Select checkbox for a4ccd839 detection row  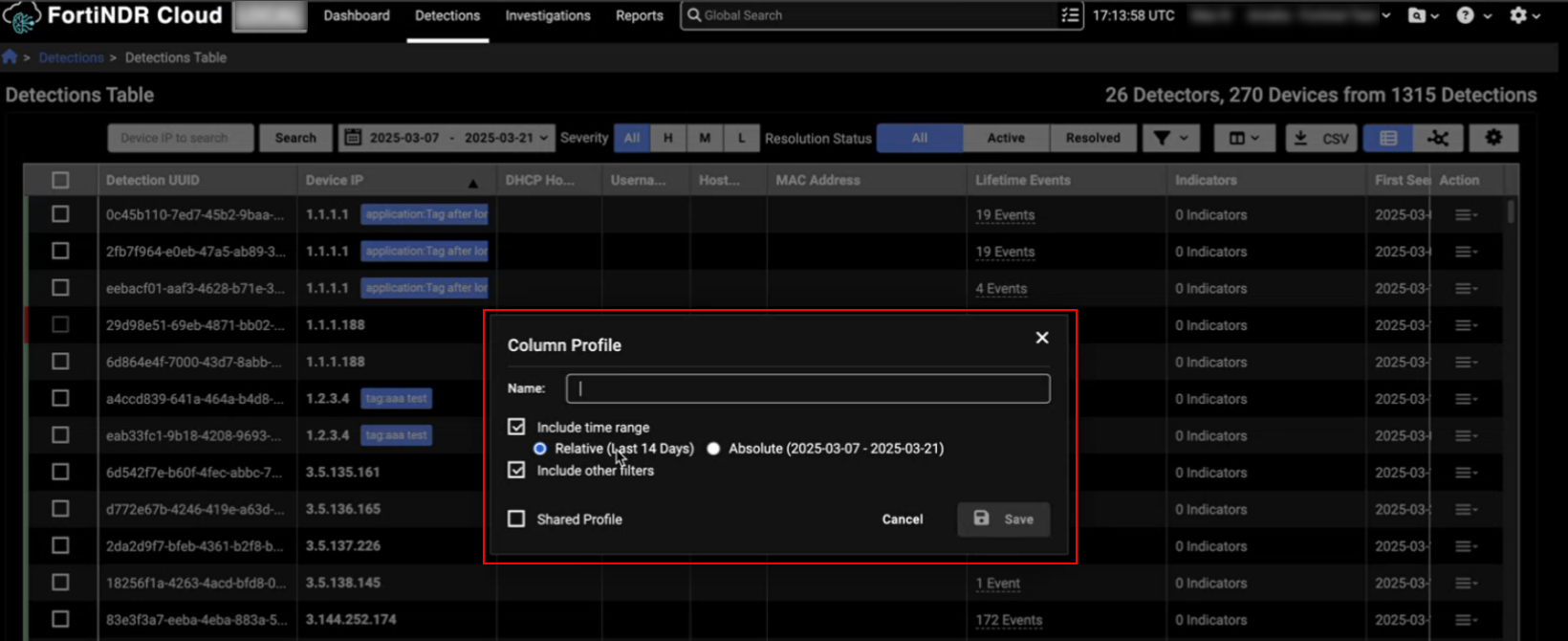pyautogui.click(x=60, y=398)
